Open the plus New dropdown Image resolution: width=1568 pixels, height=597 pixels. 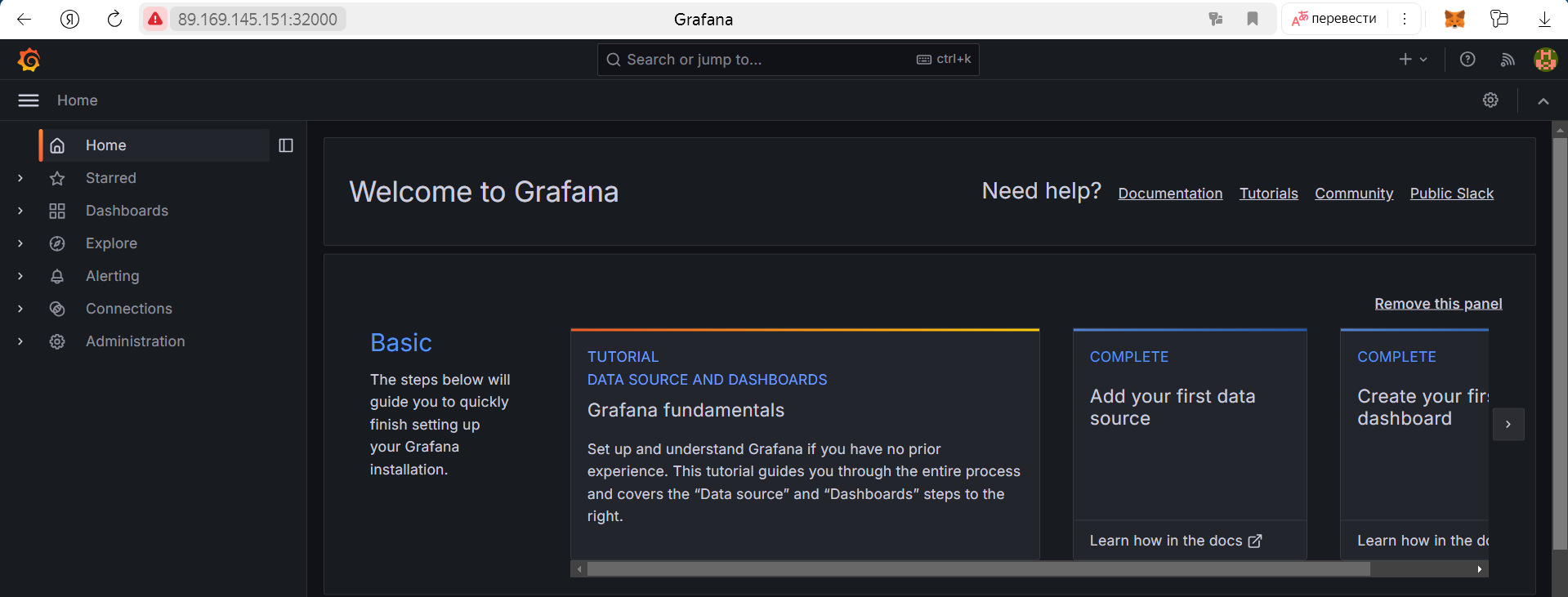click(x=1414, y=60)
